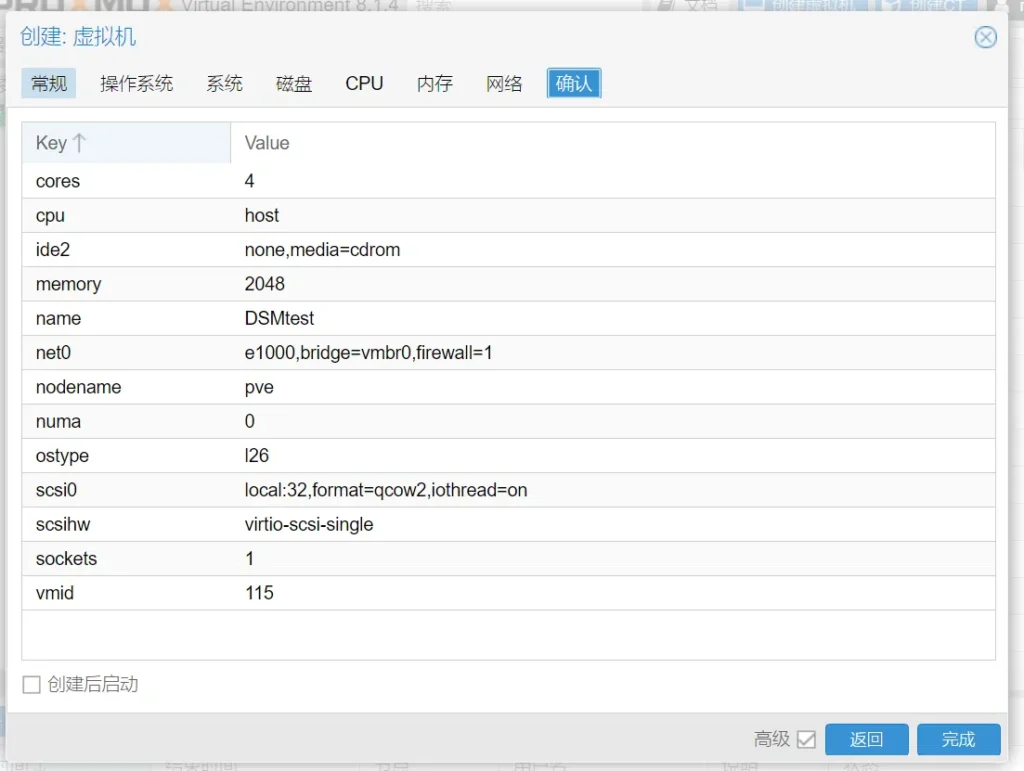This screenshot has height=771, width=1024.
Task: Go to the 系统 tab
Action: (225, 84)
